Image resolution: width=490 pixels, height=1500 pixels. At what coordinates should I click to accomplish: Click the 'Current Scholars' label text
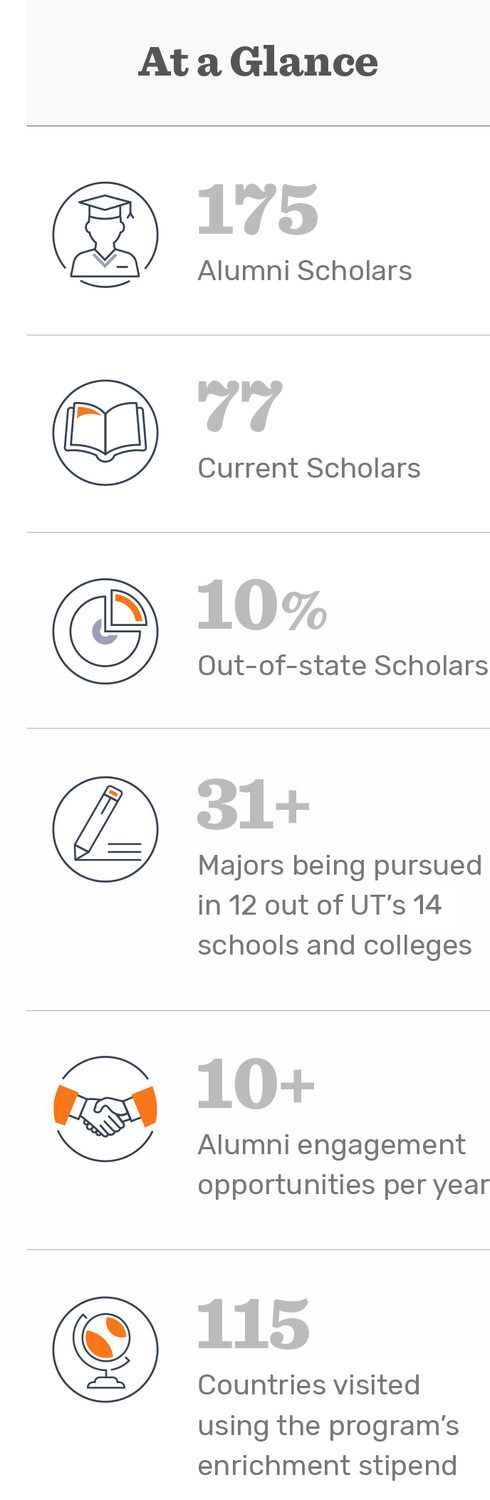coord(309,468)
